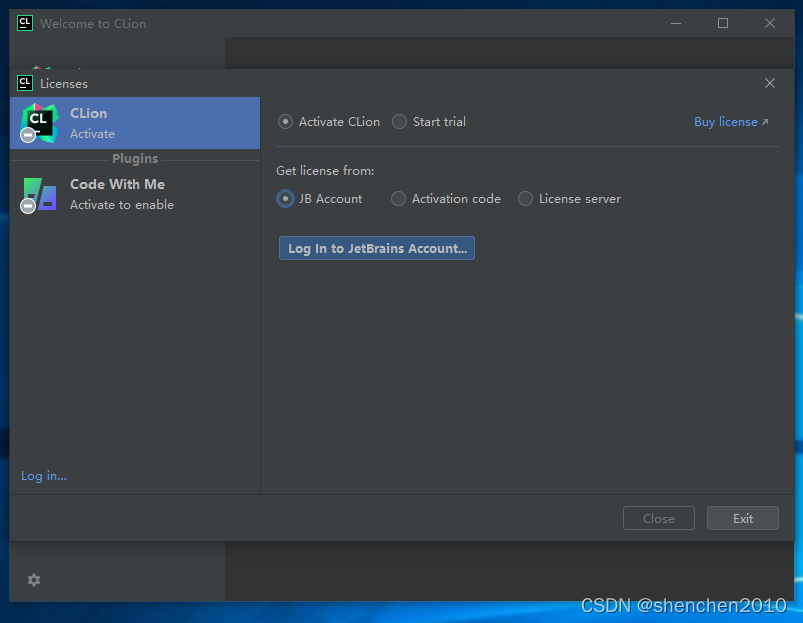The image size is (803, 623).
Task: Click Log In to JetBrains Account button
Action: pyautogui.click(x=377, y=248)
